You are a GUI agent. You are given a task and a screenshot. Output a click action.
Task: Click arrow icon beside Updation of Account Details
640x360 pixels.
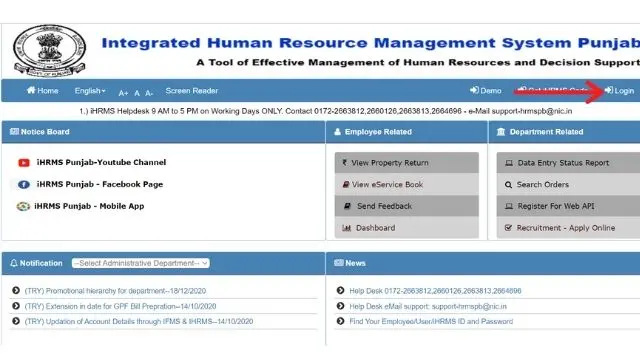(x=16, y=321)
